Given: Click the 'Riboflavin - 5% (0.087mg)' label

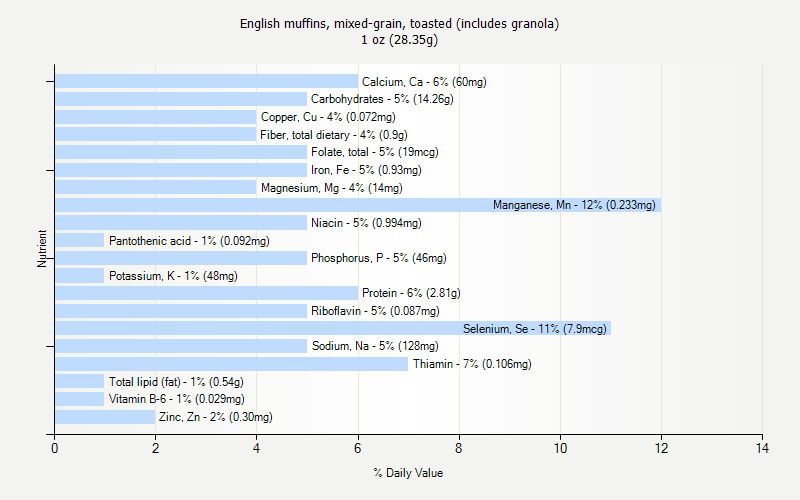Looking at the screenshot, I should 375,311.
